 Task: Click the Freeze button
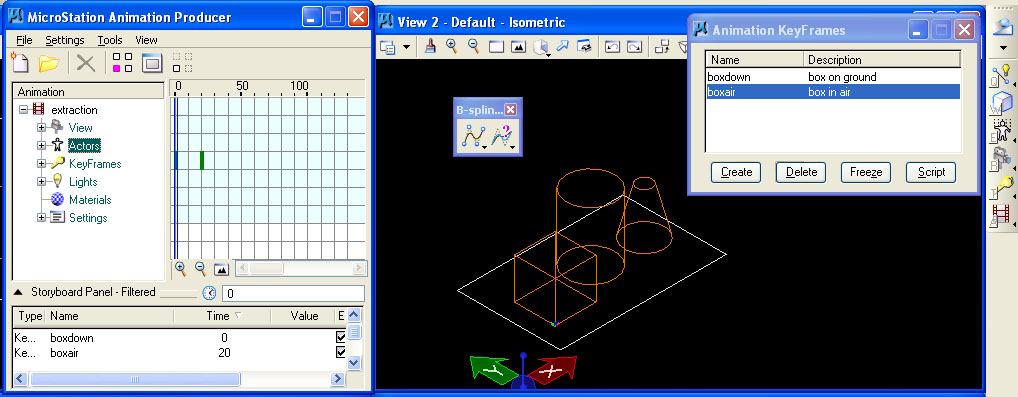(x=866, y=172)
